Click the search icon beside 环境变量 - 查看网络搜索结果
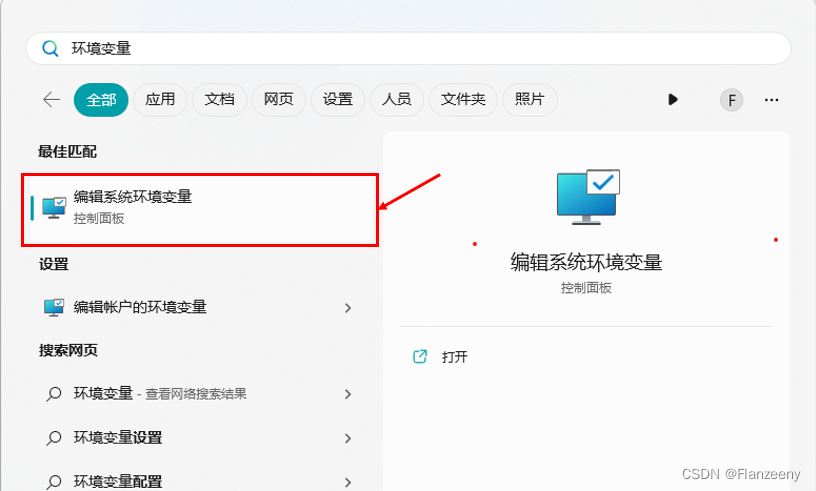The image size is (816, 491). (x=54, y=394)
